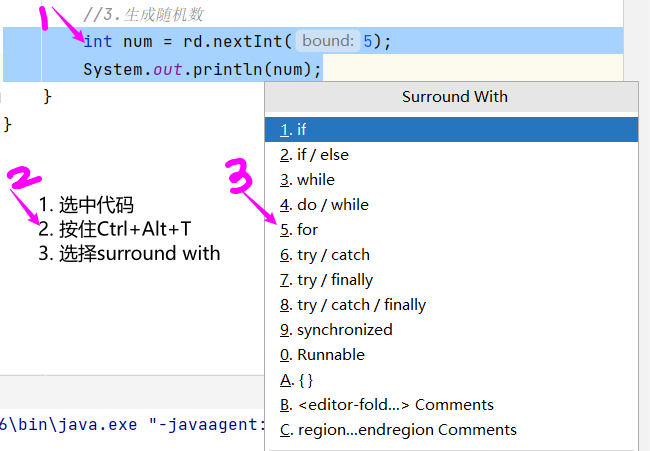Click the '//3.生成随机数' comment
The width and height of the screenshot is (650, 451).
(143, 15)
